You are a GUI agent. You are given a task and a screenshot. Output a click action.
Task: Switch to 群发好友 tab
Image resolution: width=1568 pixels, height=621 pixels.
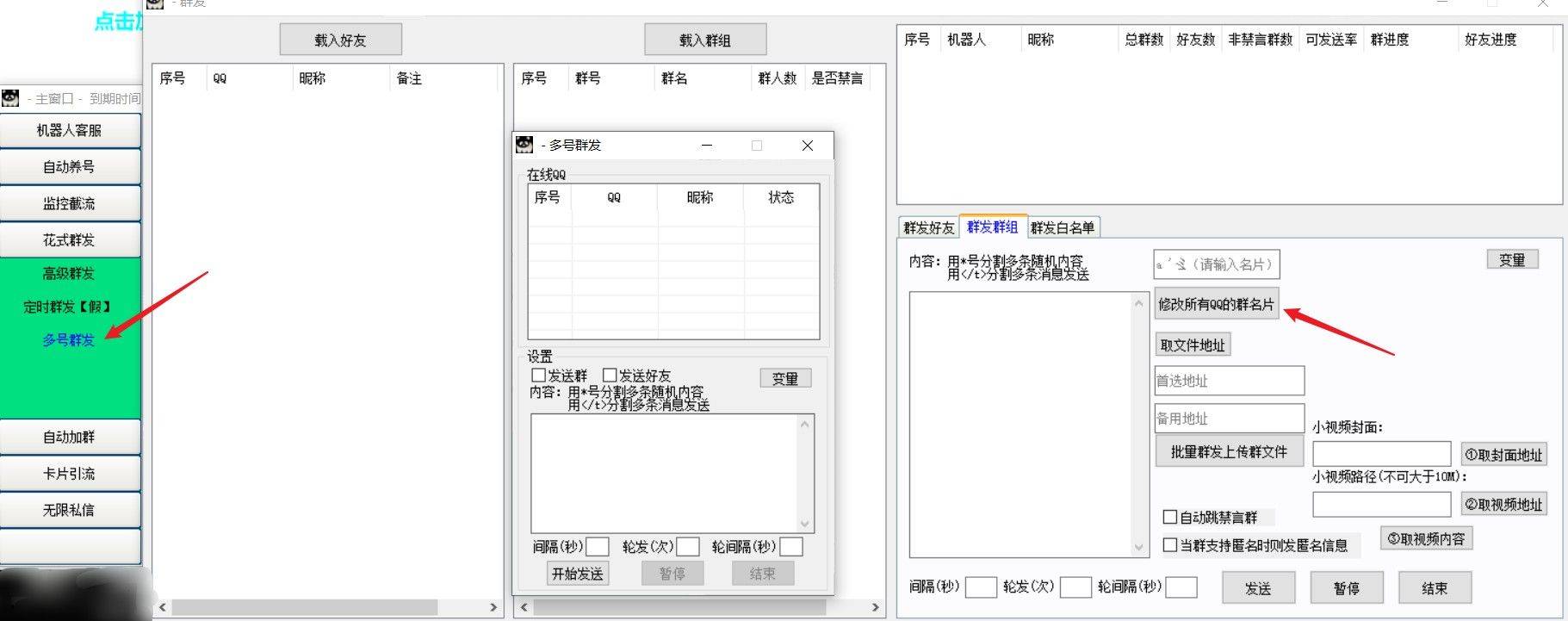(x=928, y=227)
